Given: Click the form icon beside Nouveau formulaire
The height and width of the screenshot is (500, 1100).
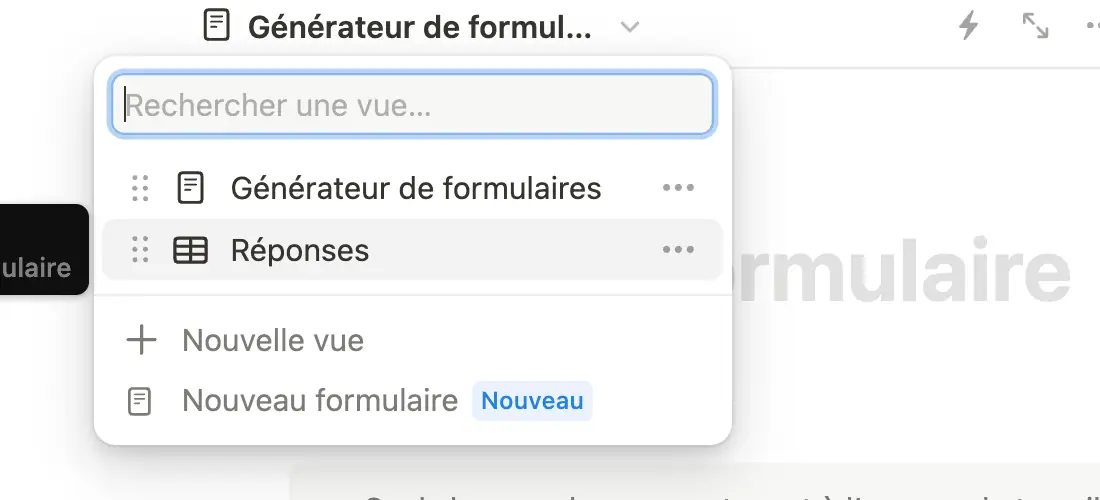Looking at the screenshot, I should tap(139, 401).
